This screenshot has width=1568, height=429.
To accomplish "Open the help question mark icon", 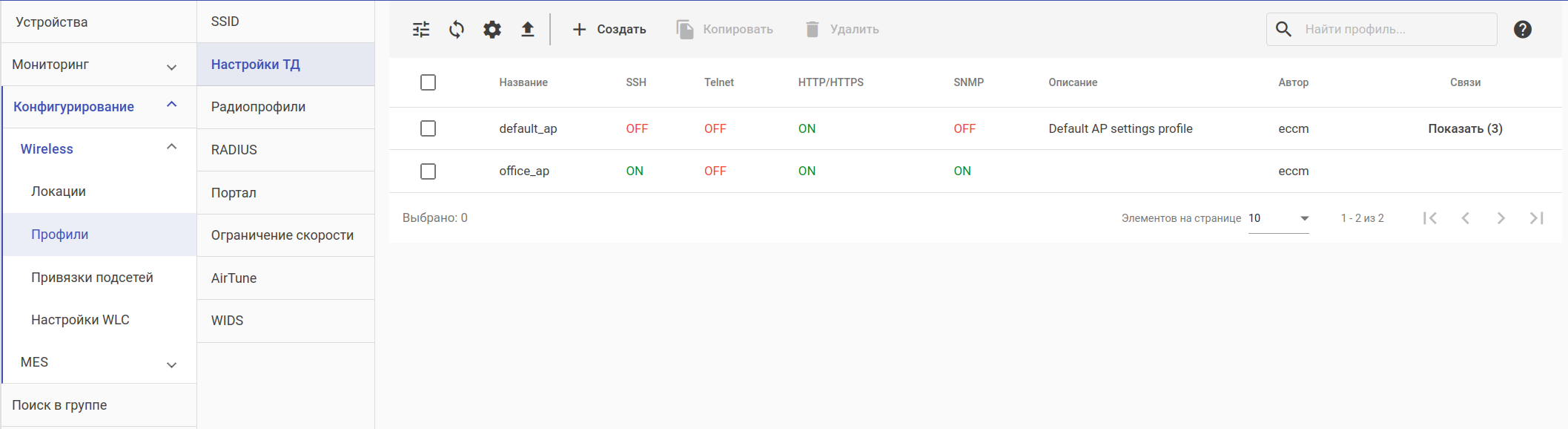I will 1522,30.
